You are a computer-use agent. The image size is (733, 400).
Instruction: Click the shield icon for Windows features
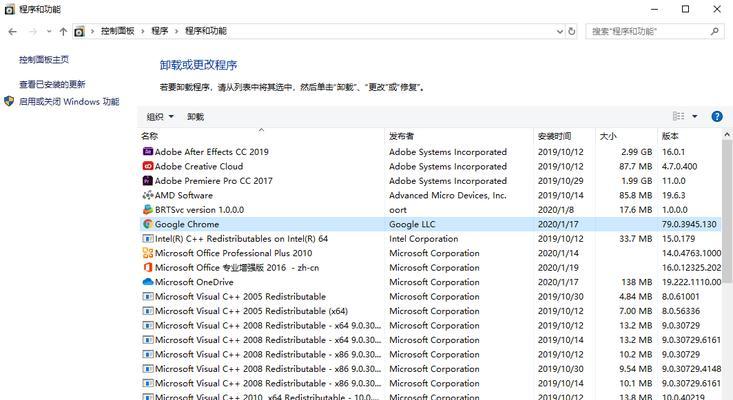coord(9,101)
